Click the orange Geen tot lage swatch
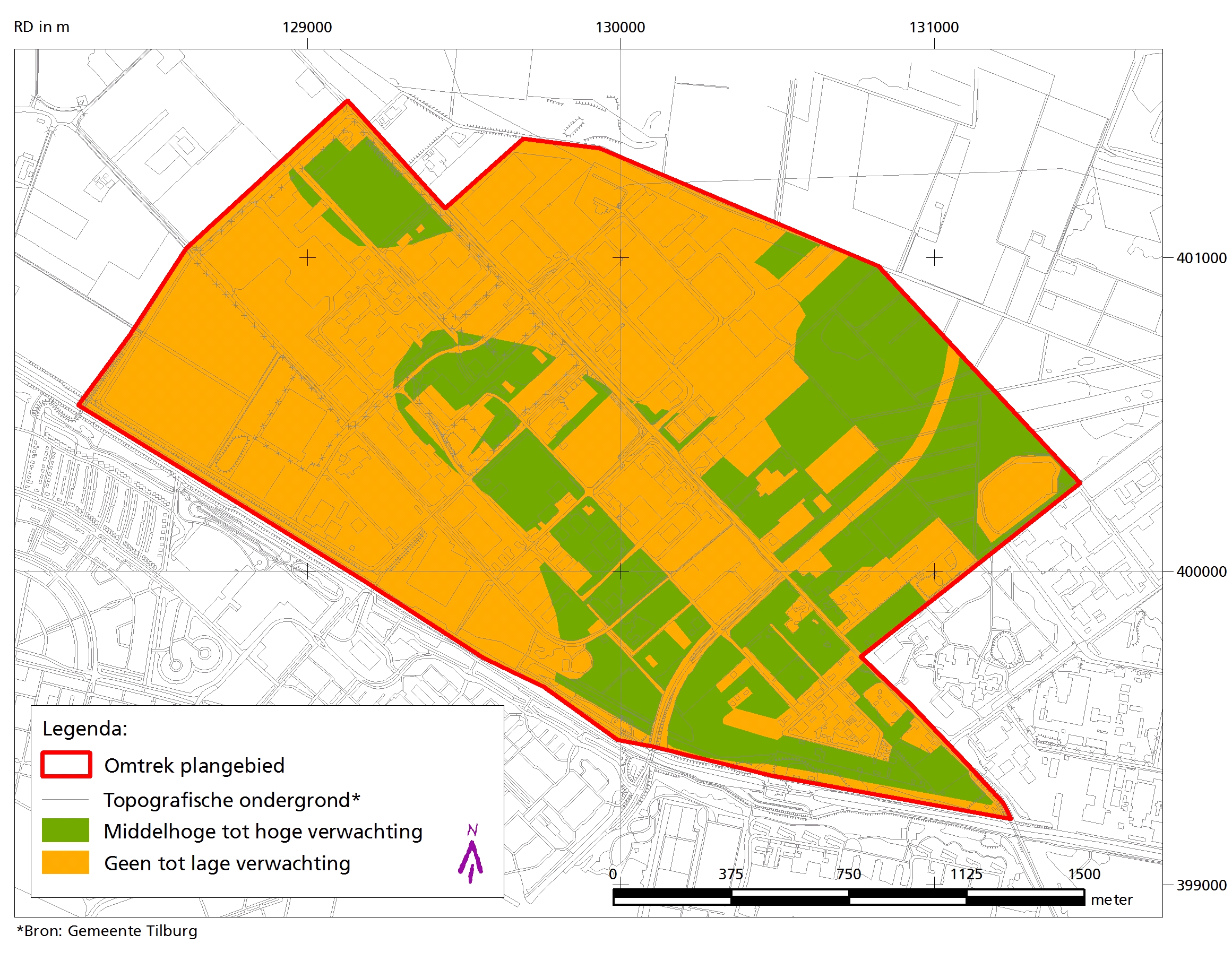 pos(65,862)
